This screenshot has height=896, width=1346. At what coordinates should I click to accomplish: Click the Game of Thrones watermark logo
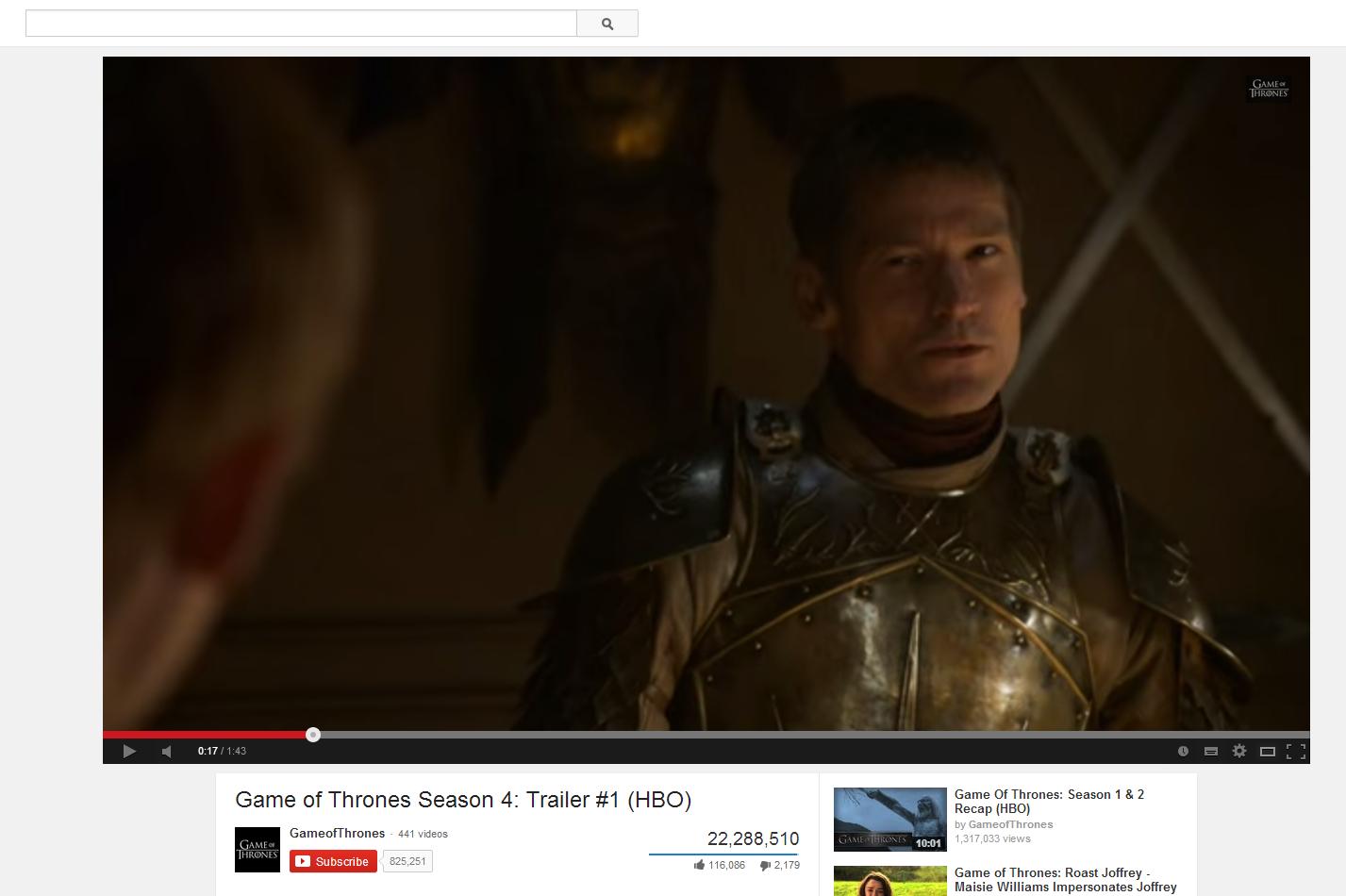[x=1269, y=88]
